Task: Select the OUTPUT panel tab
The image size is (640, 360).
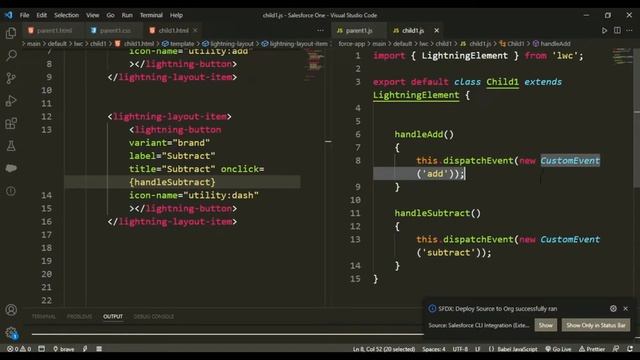Action: coord(113,316)
